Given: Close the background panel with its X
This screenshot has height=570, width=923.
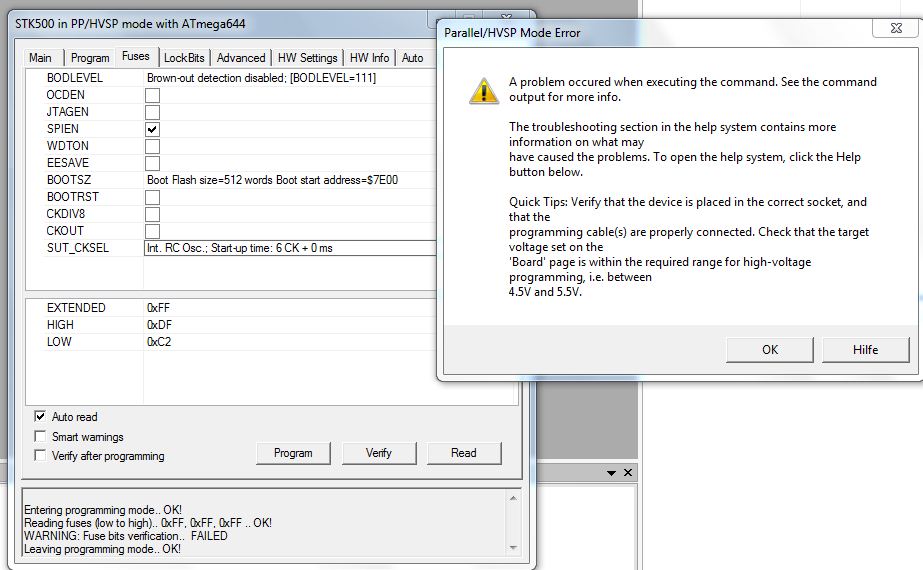Looking at the screenshot, I should (628, 472).
